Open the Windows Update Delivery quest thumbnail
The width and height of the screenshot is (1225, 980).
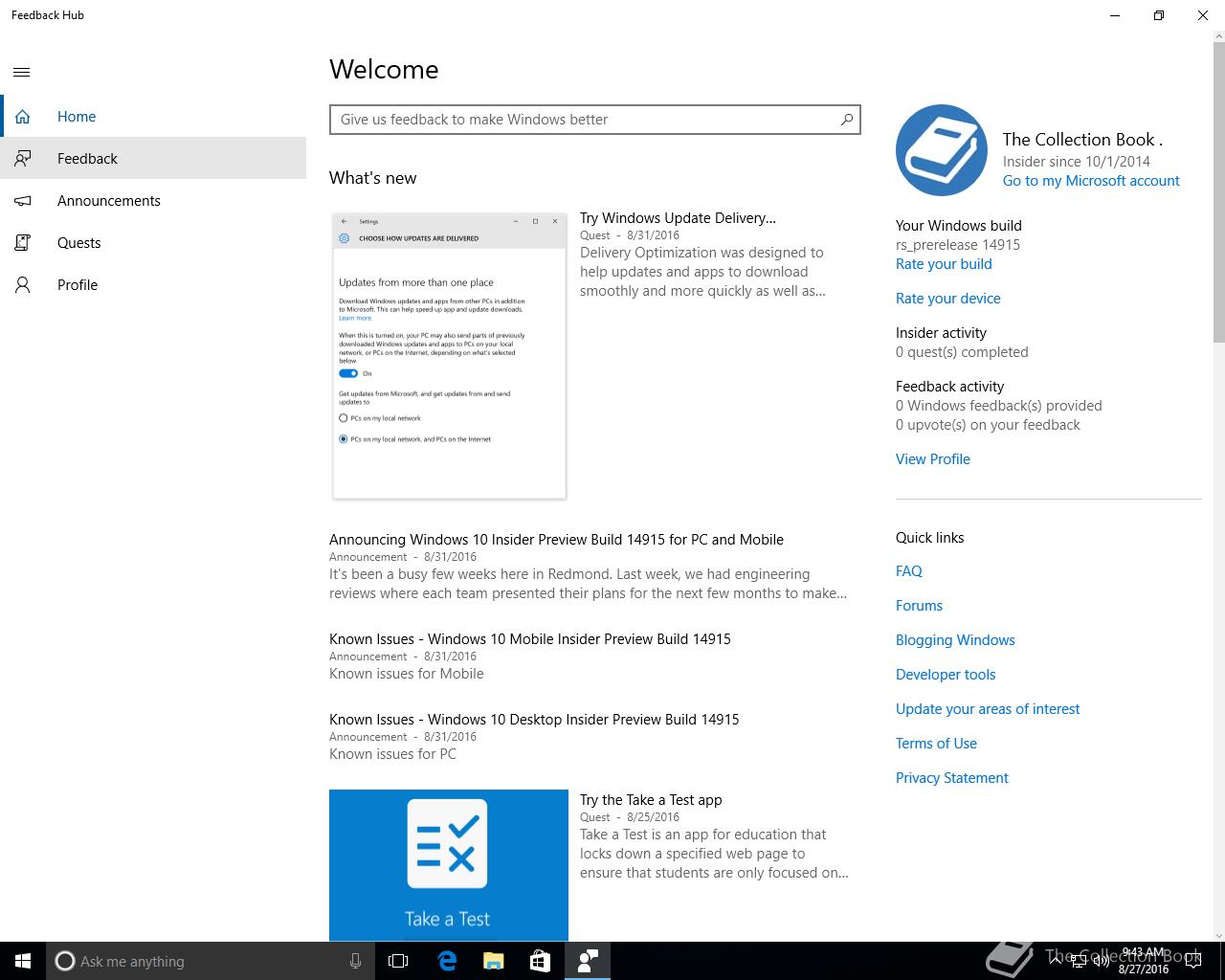click(x=449, y=356)
